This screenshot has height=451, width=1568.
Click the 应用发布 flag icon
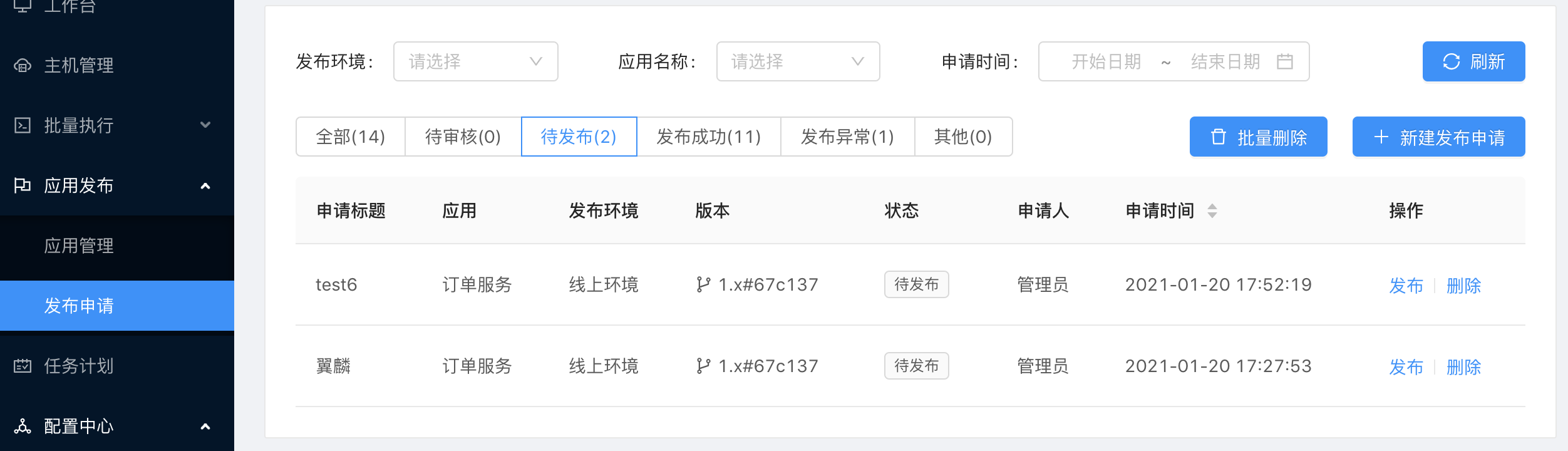tap(23, 185)
